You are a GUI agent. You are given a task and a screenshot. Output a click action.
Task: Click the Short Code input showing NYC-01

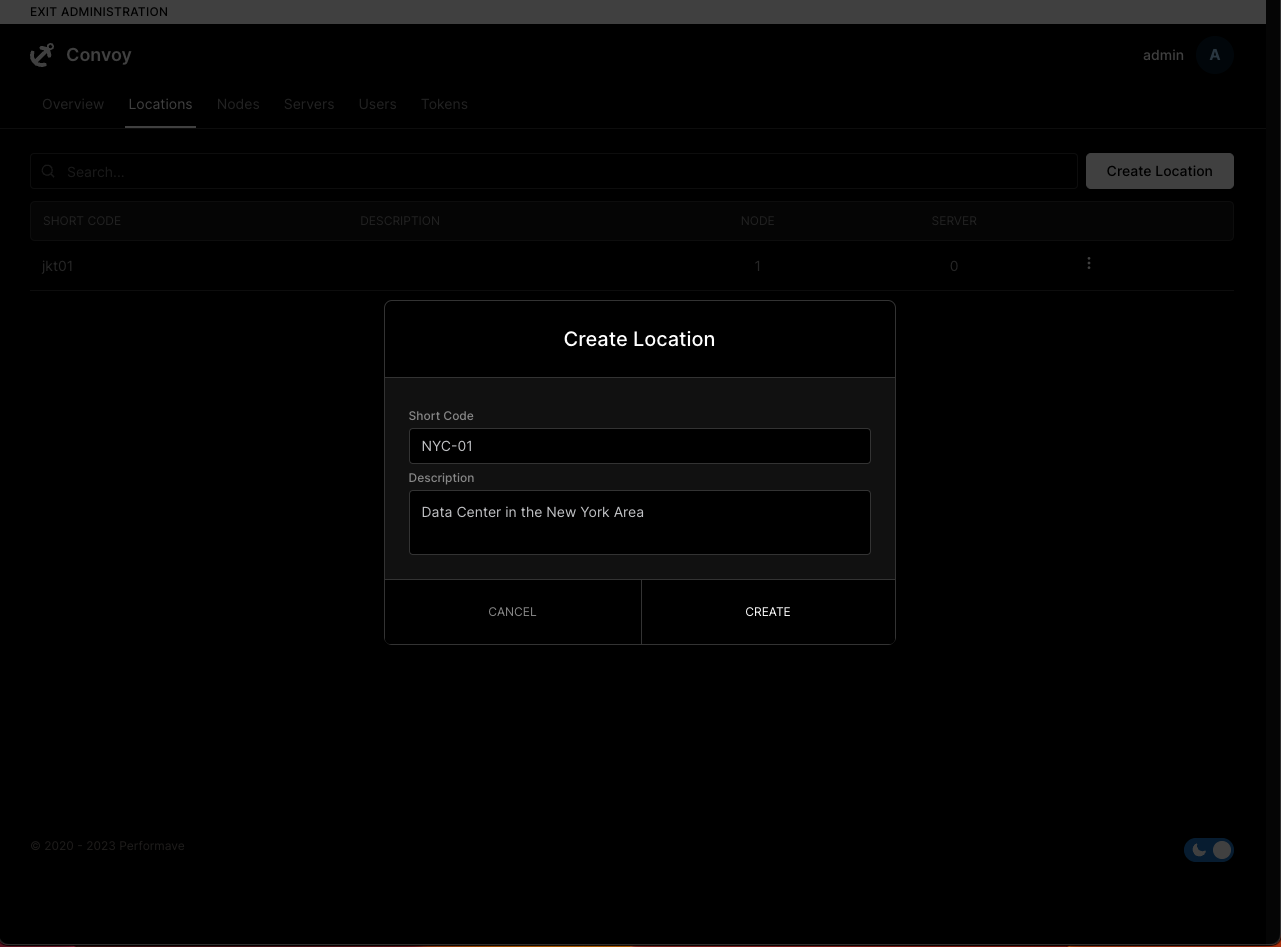point(639,446)
